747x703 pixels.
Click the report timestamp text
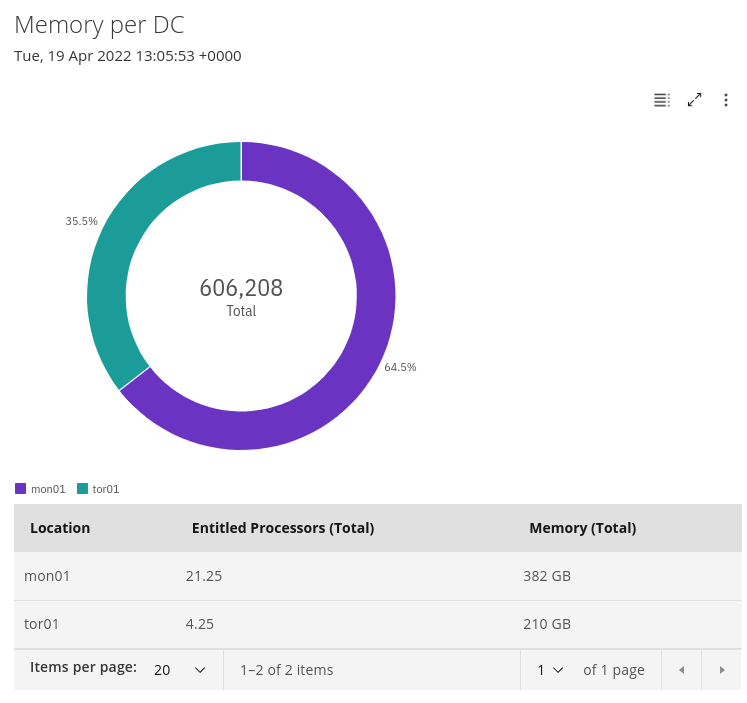pos(128,56)
